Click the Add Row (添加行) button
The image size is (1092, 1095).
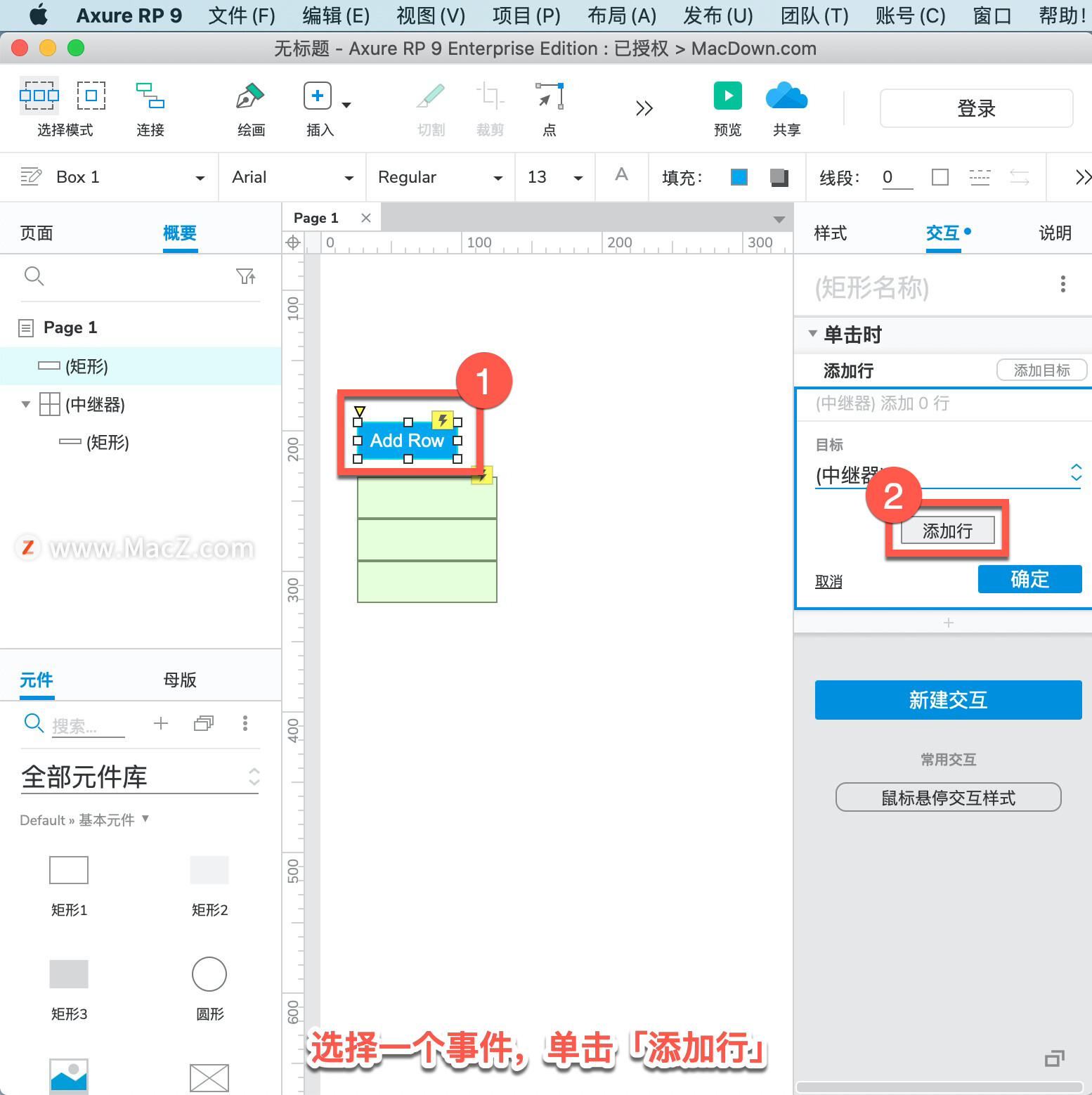948,531
